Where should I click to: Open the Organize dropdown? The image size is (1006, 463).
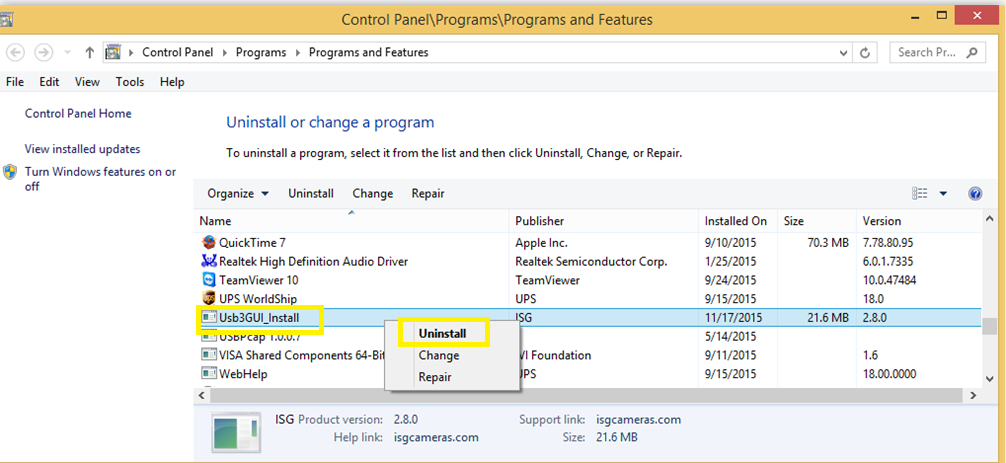pos(238,194)
